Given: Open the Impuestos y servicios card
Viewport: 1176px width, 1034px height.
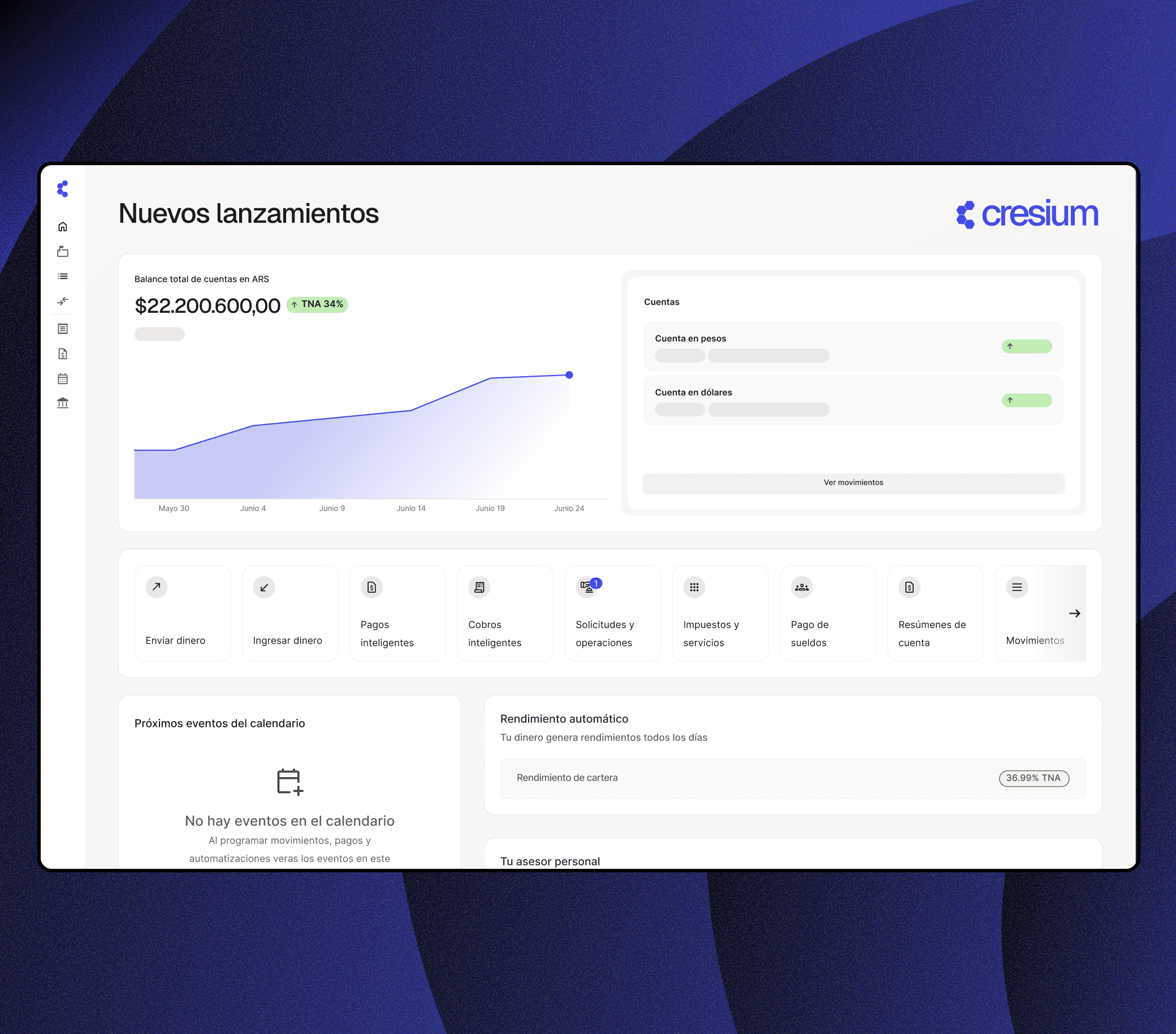Looking at the screenshot, I should (720, 613).
